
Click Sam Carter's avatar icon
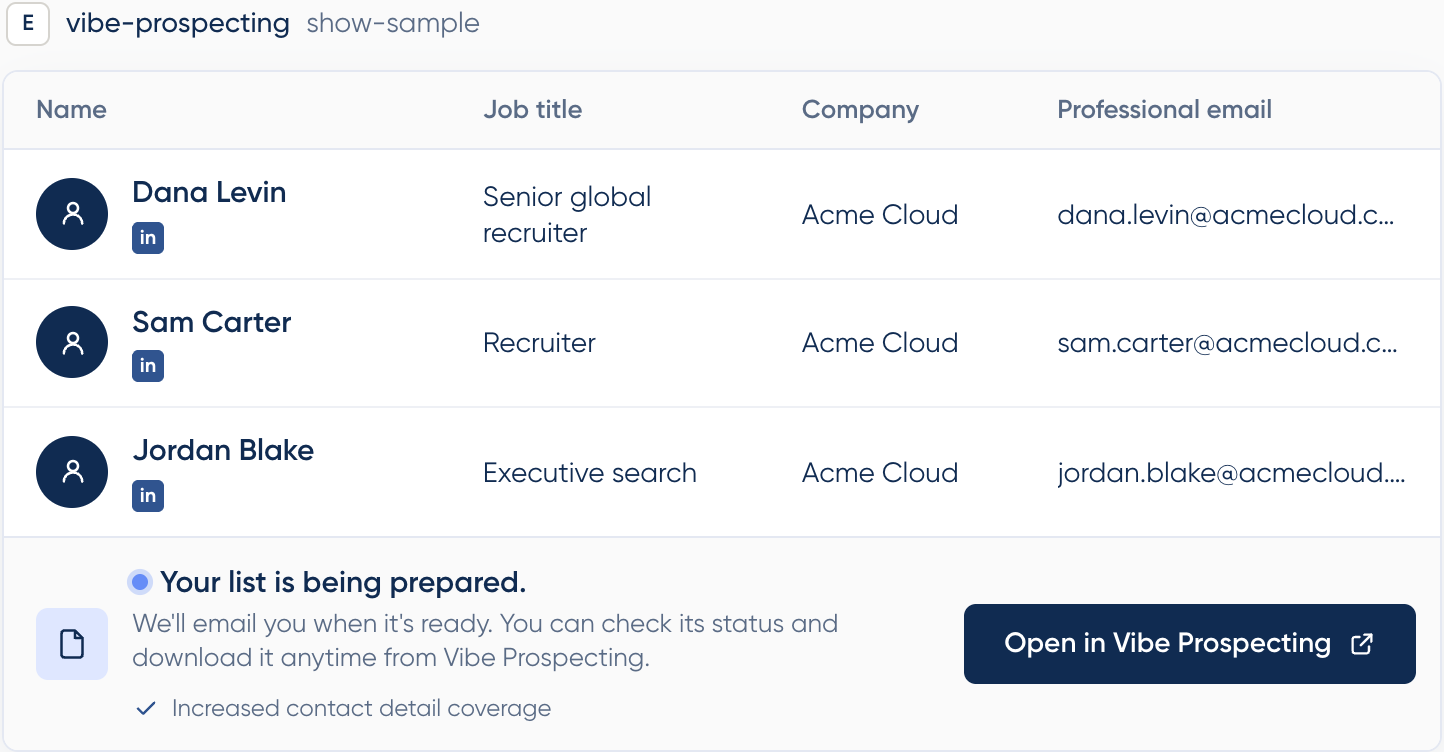pos(72,342)
